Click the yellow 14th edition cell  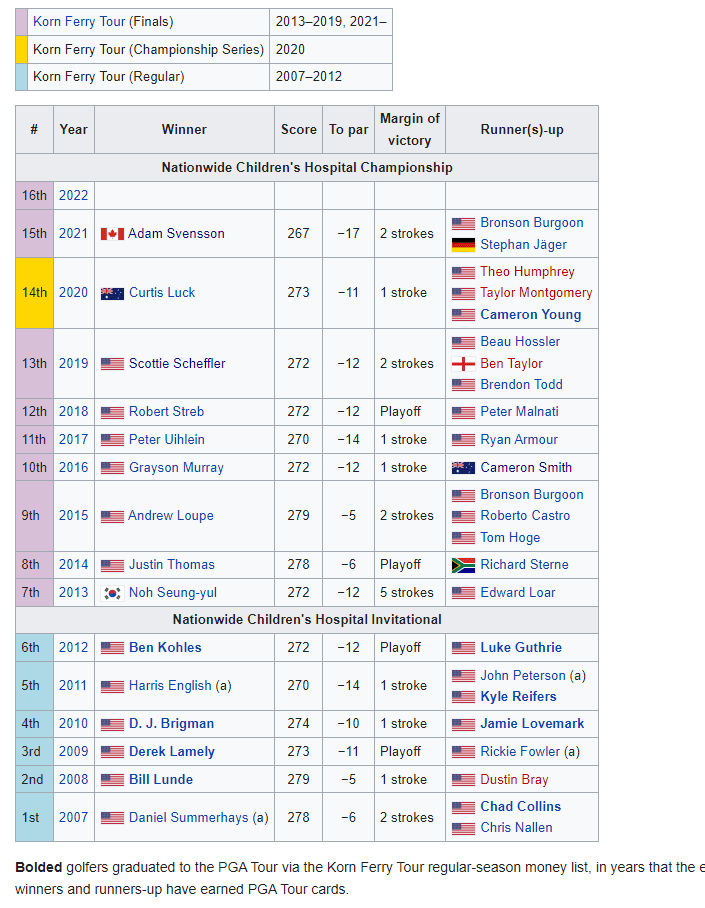click(x=34, y=293)
